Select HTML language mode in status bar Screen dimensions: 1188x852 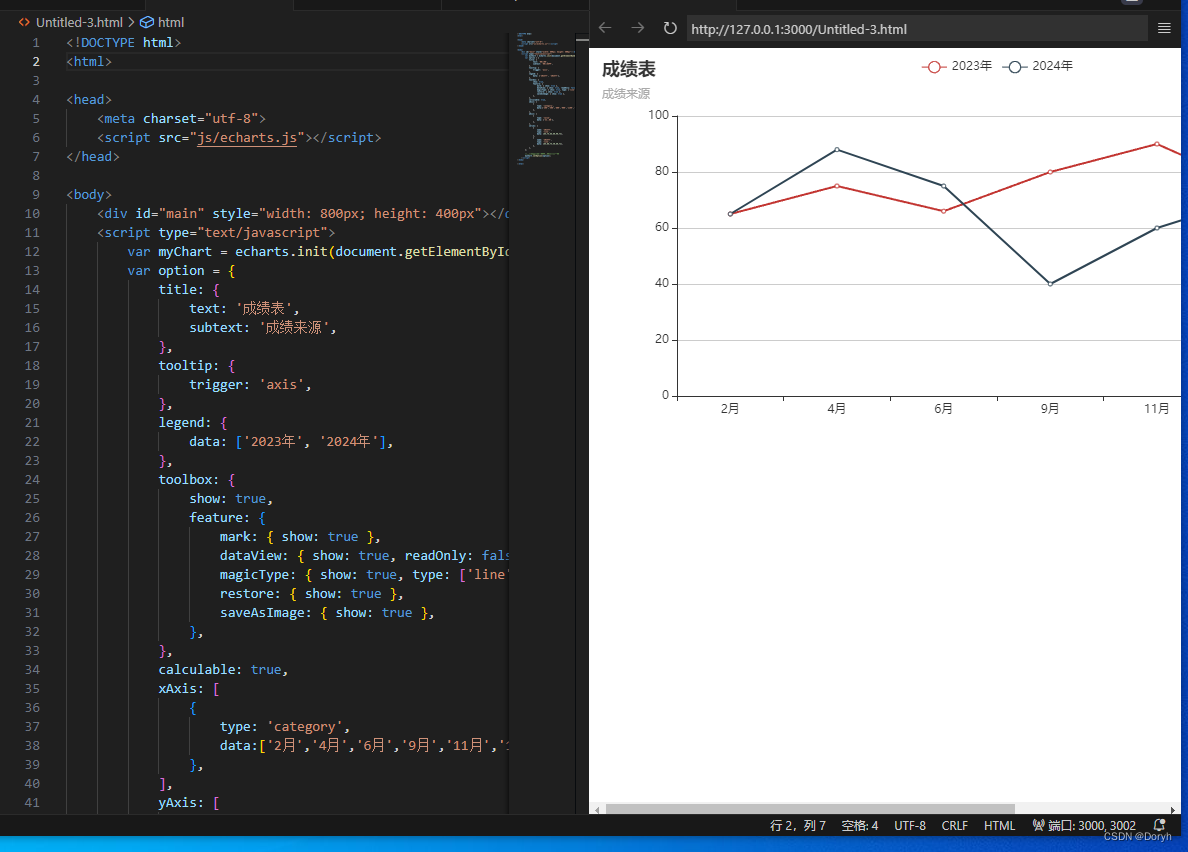coord(999,825)
